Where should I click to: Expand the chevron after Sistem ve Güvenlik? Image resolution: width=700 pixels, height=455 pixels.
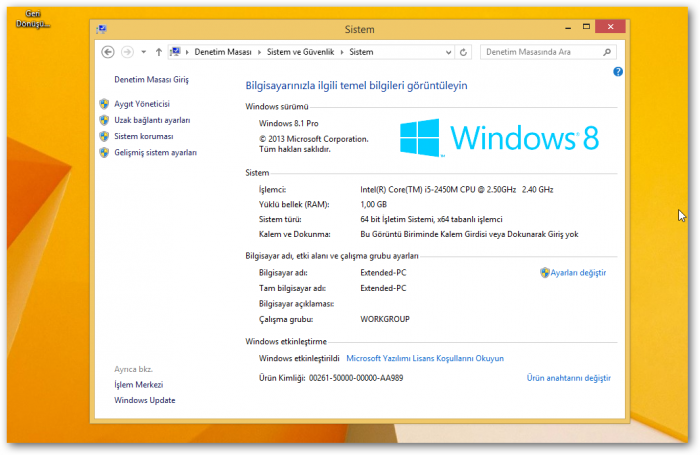coord(342,52)
